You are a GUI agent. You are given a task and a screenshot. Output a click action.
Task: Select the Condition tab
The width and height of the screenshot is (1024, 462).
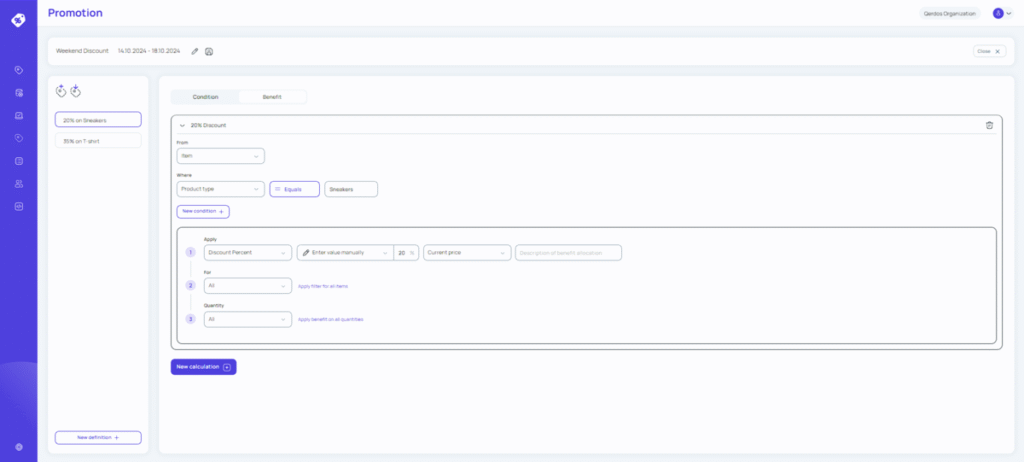205,97
